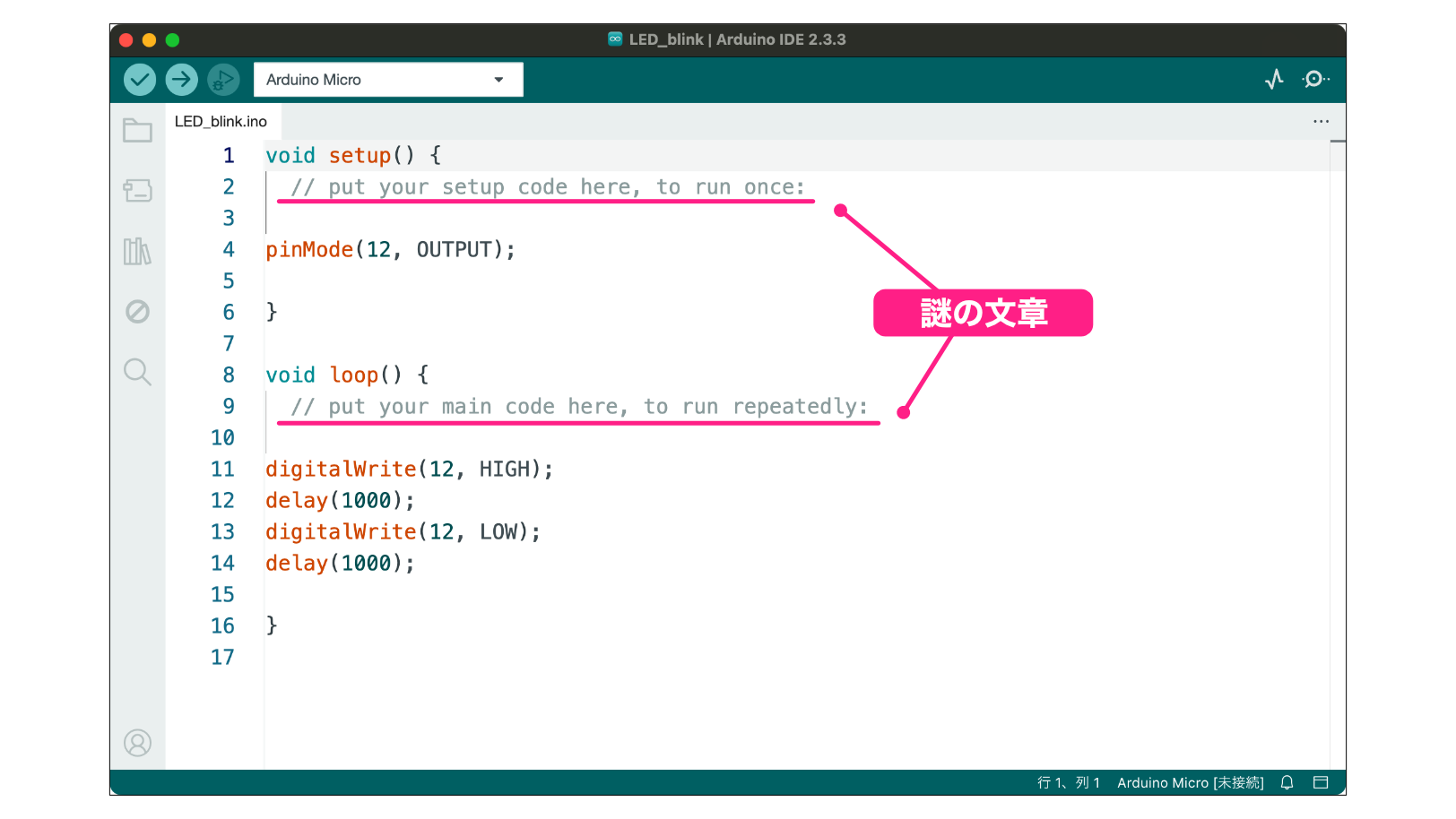Open the Boards Manager panel
The width and height of the screenshot is (1456, 819).
137,191
